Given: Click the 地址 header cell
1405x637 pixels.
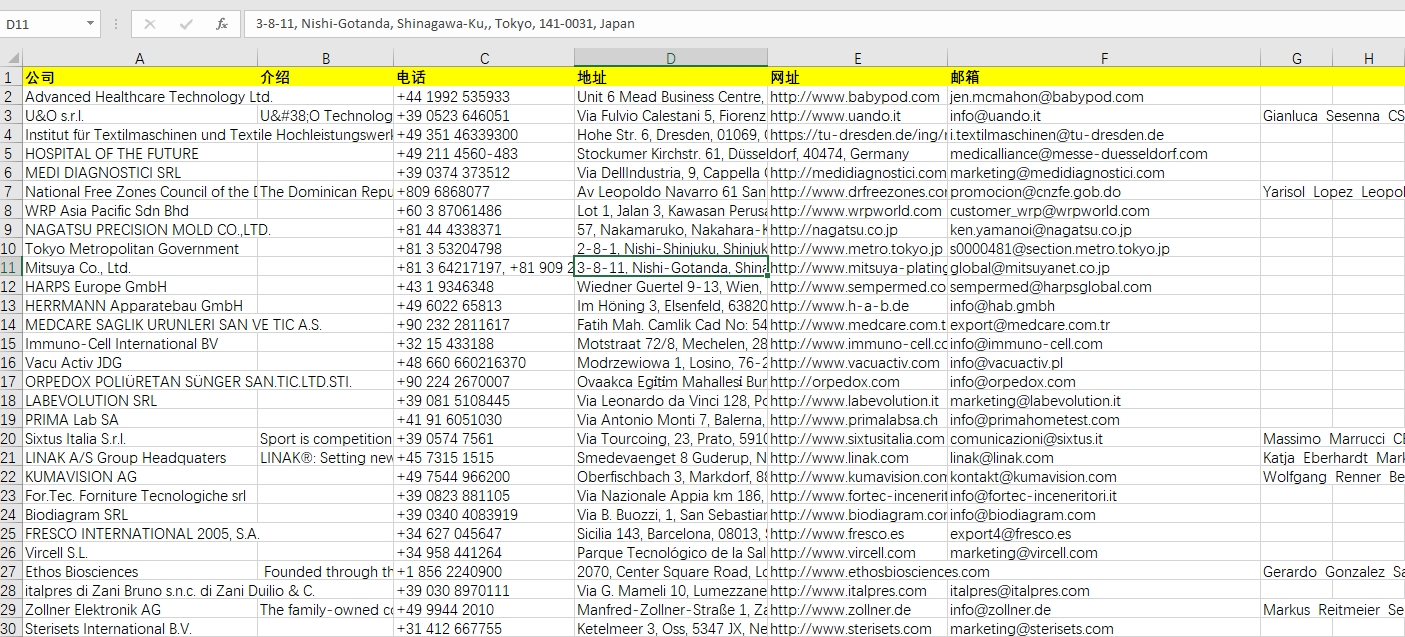Looking at the screenshot, I should pos(671,77).
